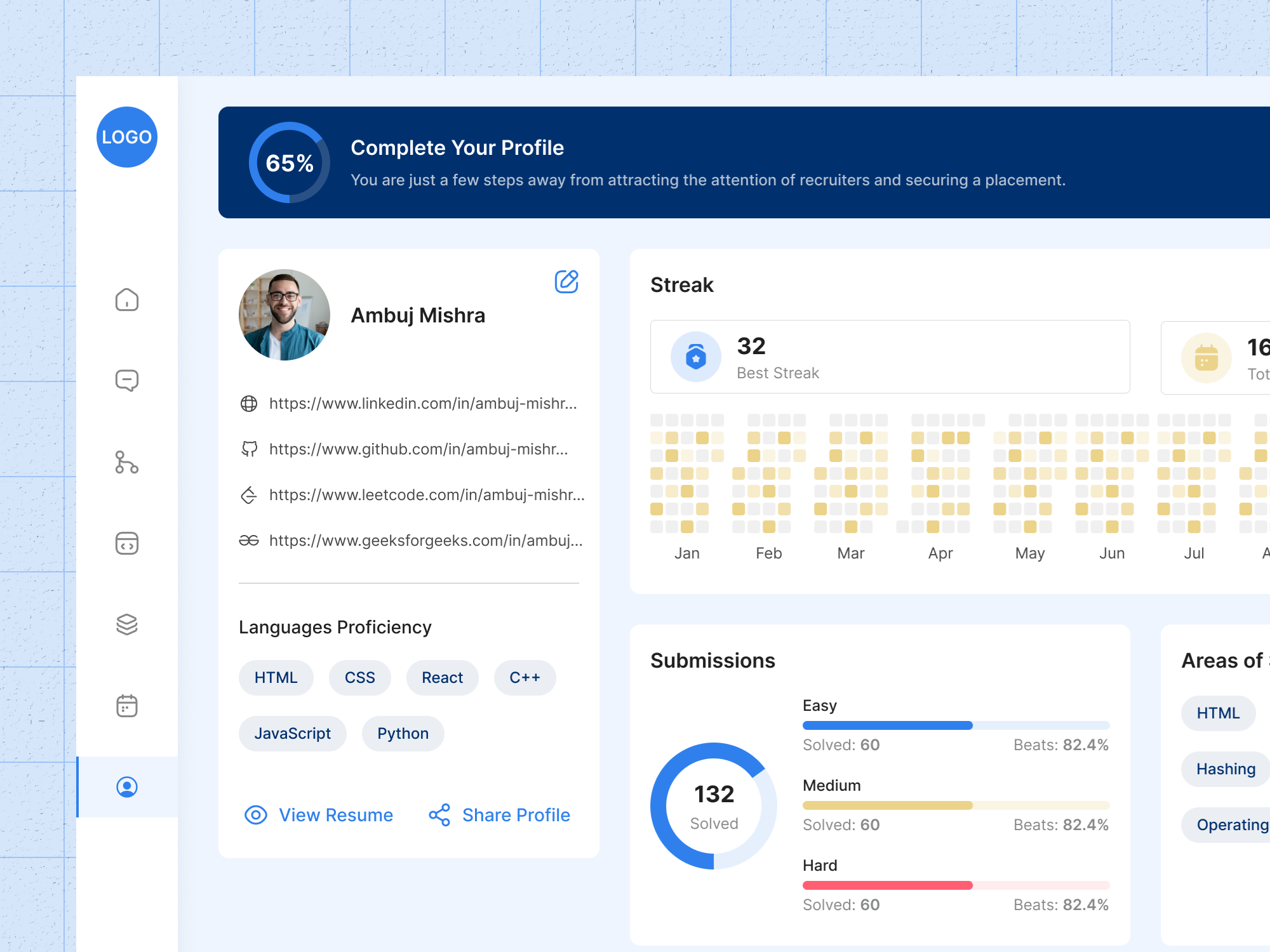Open the Home section from the sidebar
1270x952 pixels.
click(x=126, y=300)
